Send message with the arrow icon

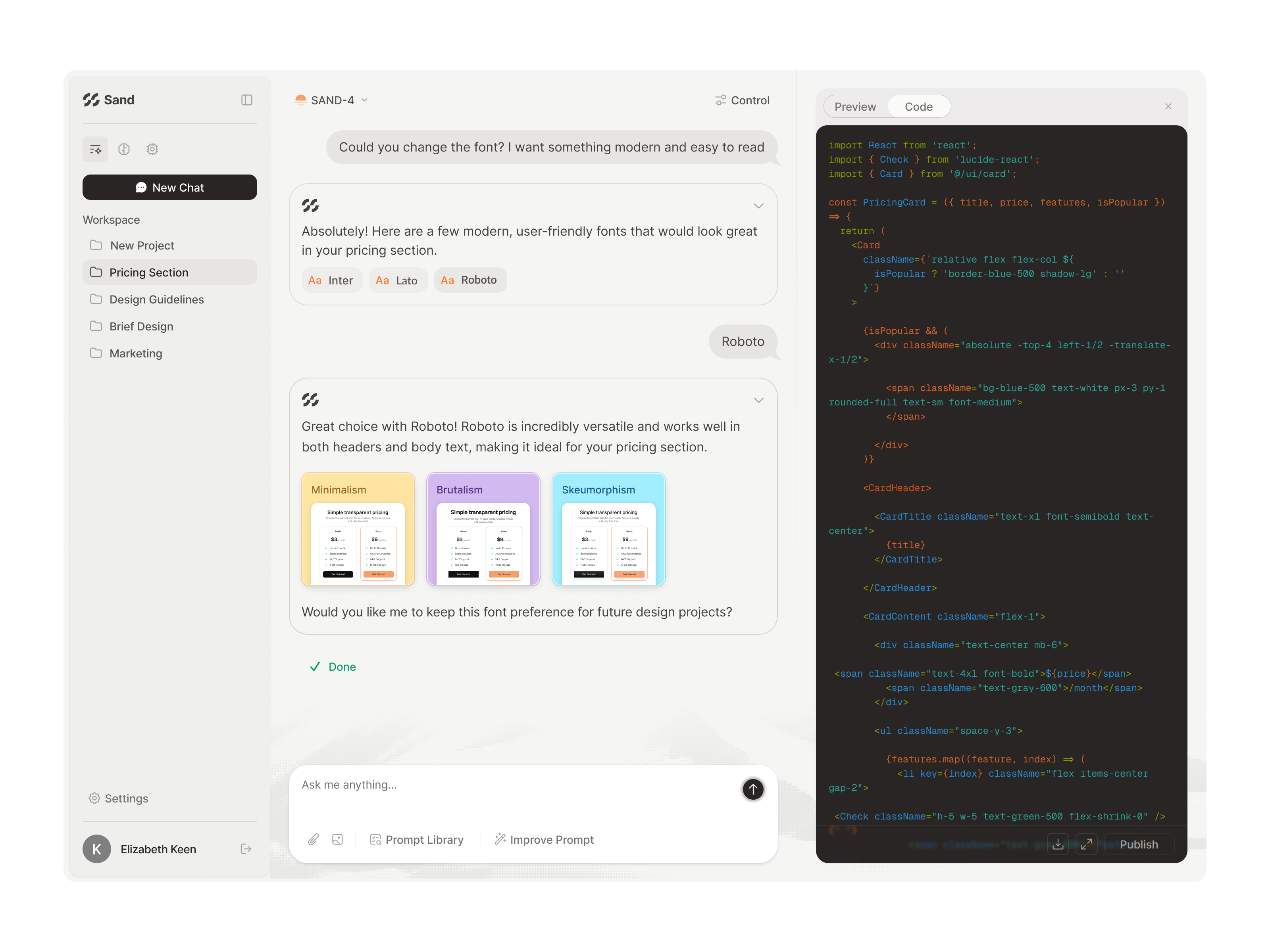[753, 790]
